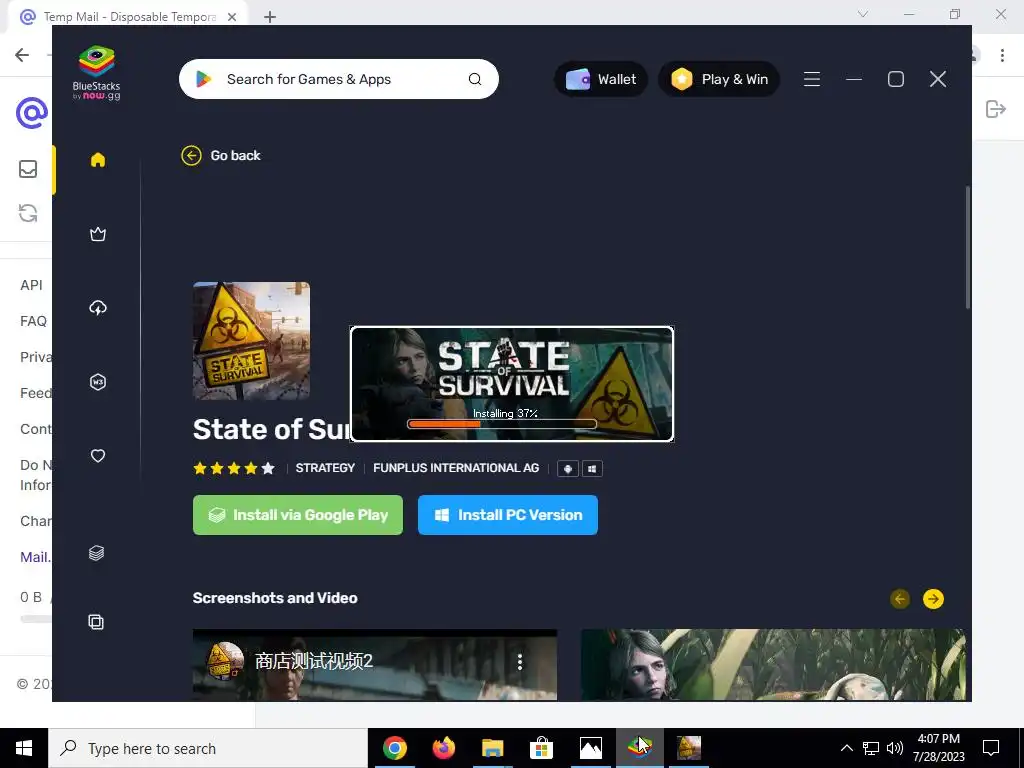This screenshot has width=1024, height=768.
Task: Open Chrome three-dot menu
Action: 1002,55
